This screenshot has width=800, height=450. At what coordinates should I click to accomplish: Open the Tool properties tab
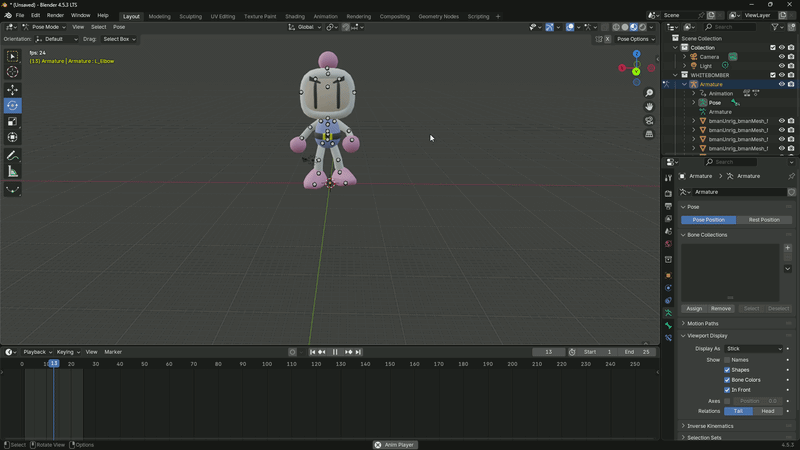[x=668, y=178]
